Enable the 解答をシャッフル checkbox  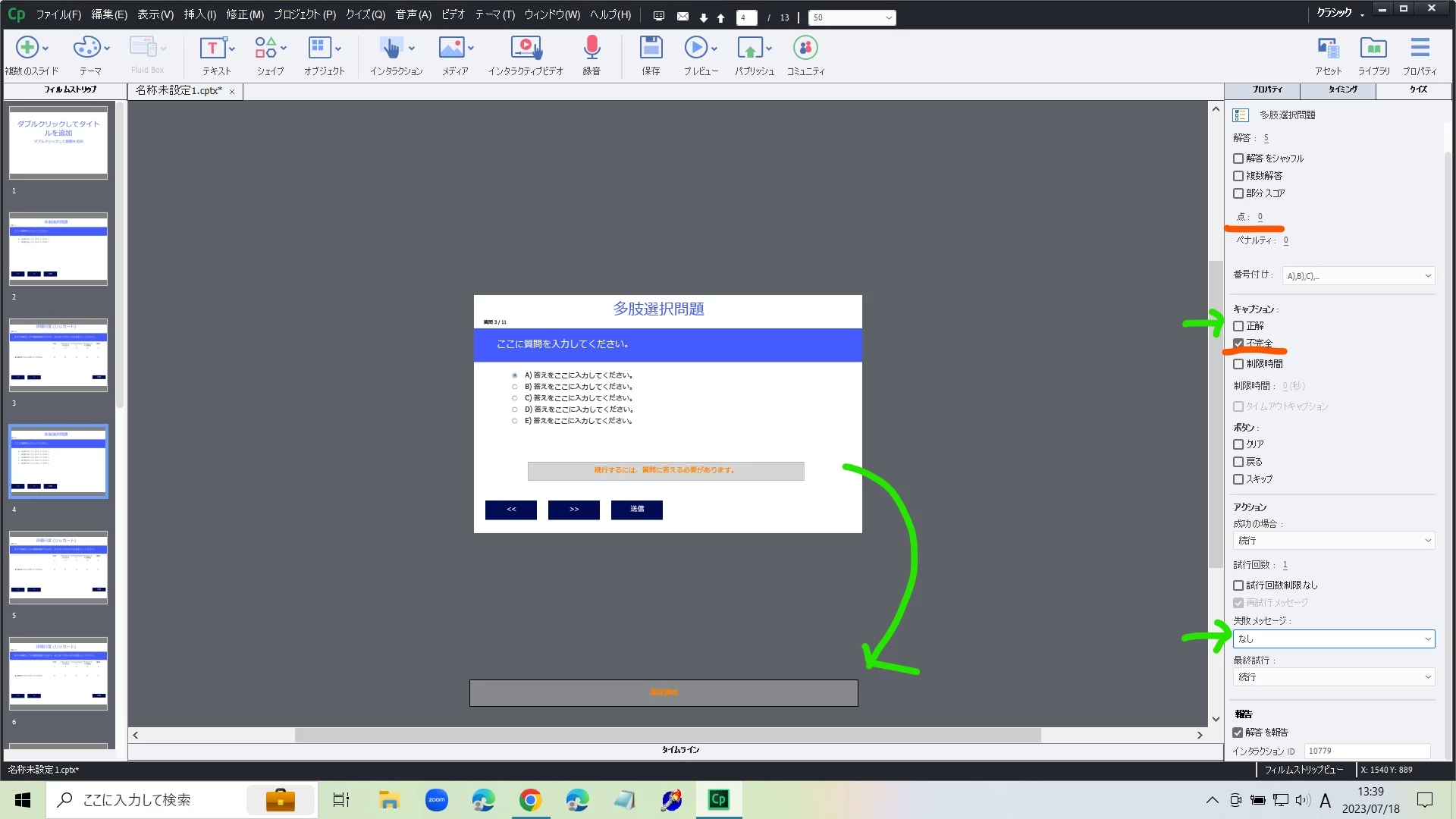click(1238, 158)
